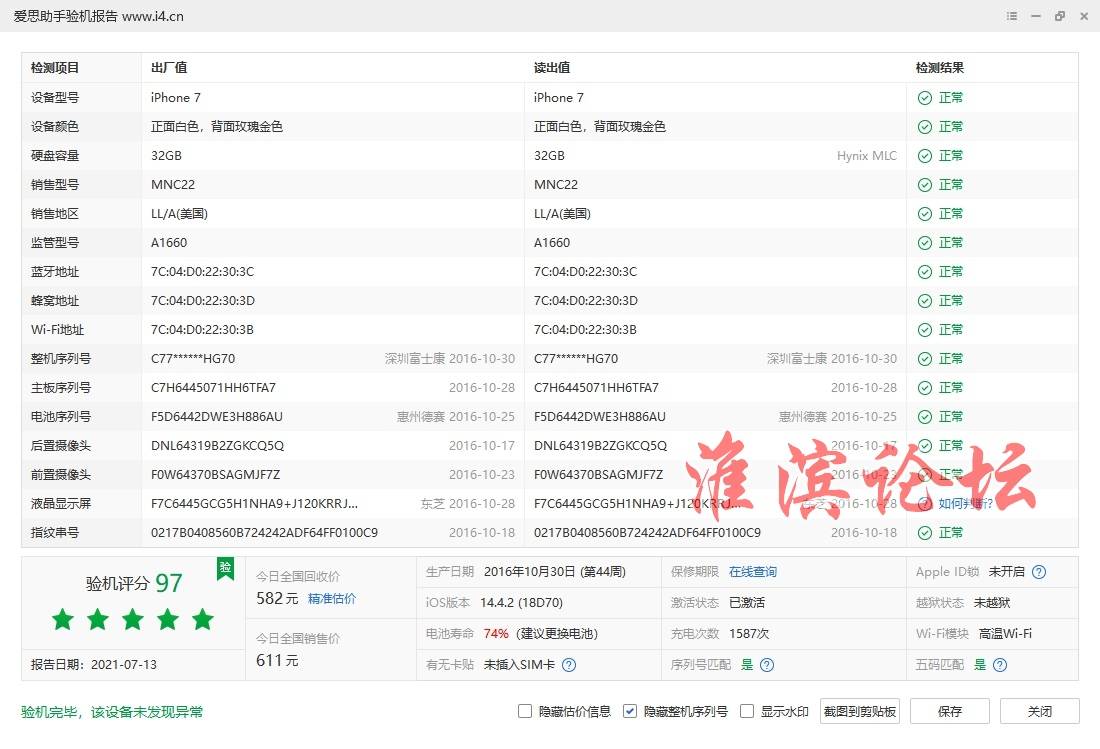This screenshot has height=749, width=1100.
Task: Click the check icon in 蜂窝地址 row
Action: [x=925, y=301]
